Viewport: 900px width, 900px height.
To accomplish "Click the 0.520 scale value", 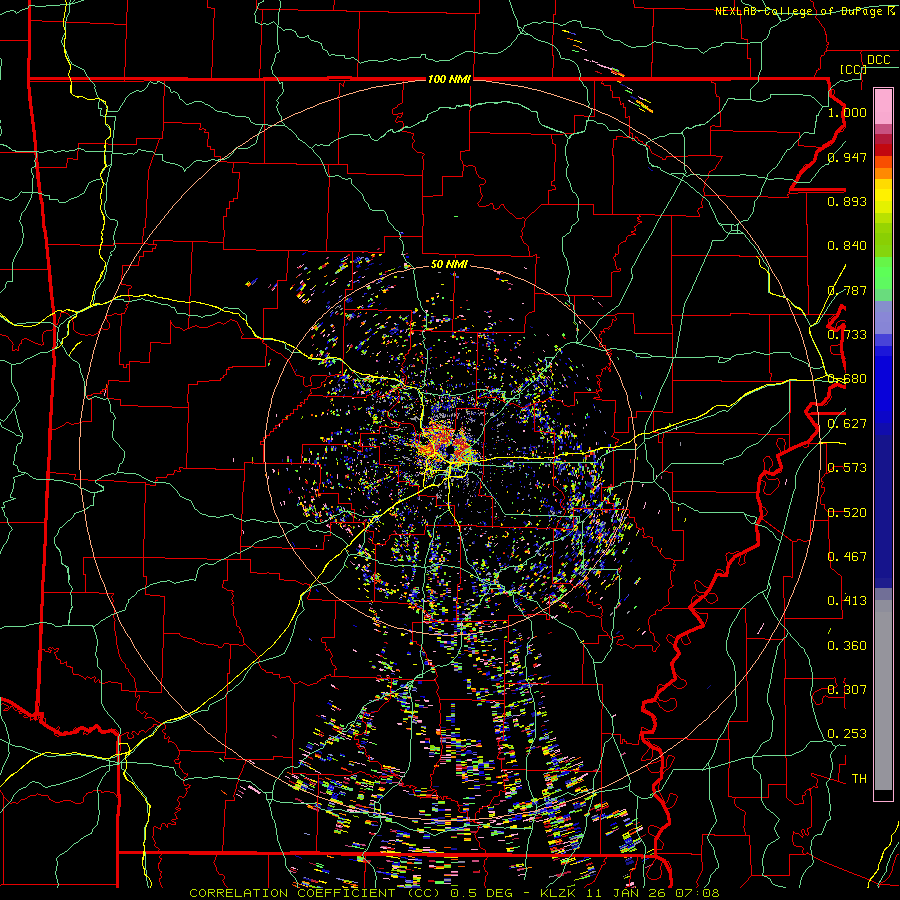I will point(847,513).
